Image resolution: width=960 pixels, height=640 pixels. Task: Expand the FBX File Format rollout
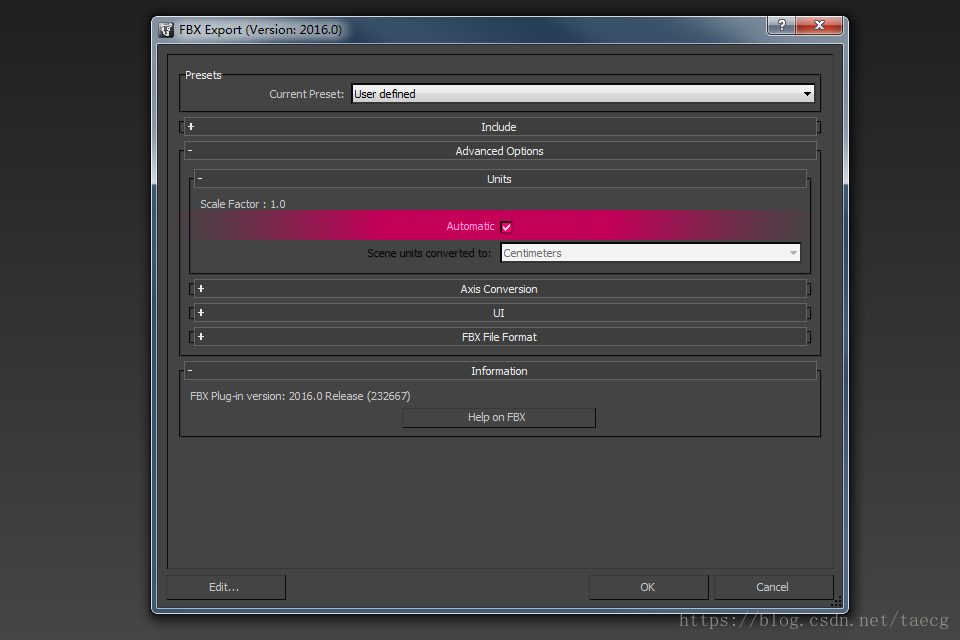point(499,337)
